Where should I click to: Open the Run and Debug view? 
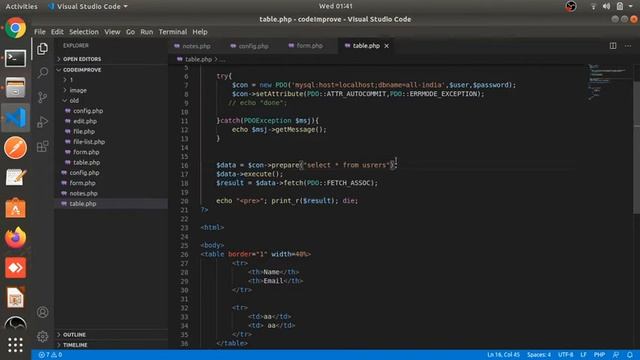pyautogui.click(x=42, y=122)
